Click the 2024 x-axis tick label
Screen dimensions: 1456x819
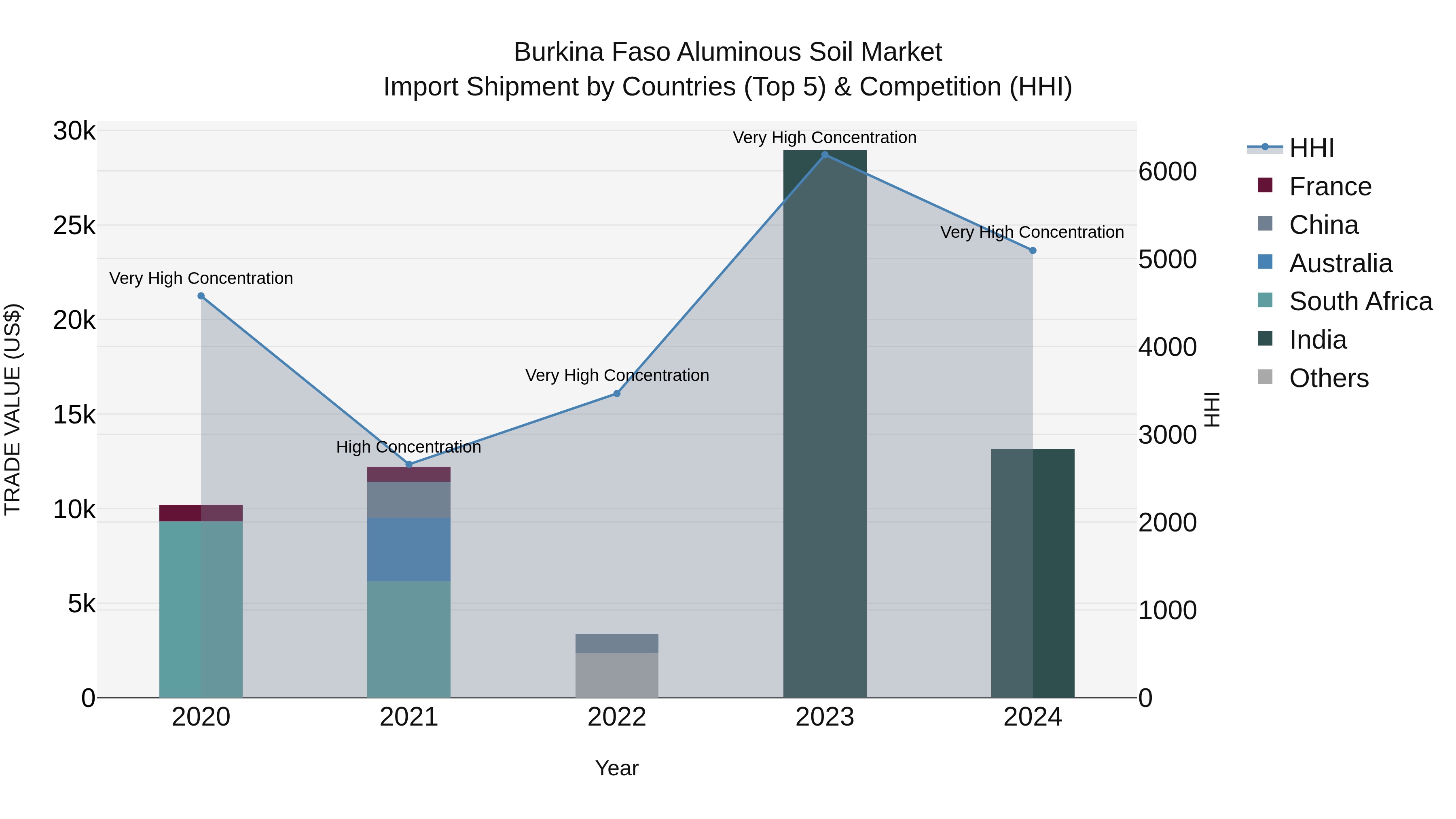1033,717
